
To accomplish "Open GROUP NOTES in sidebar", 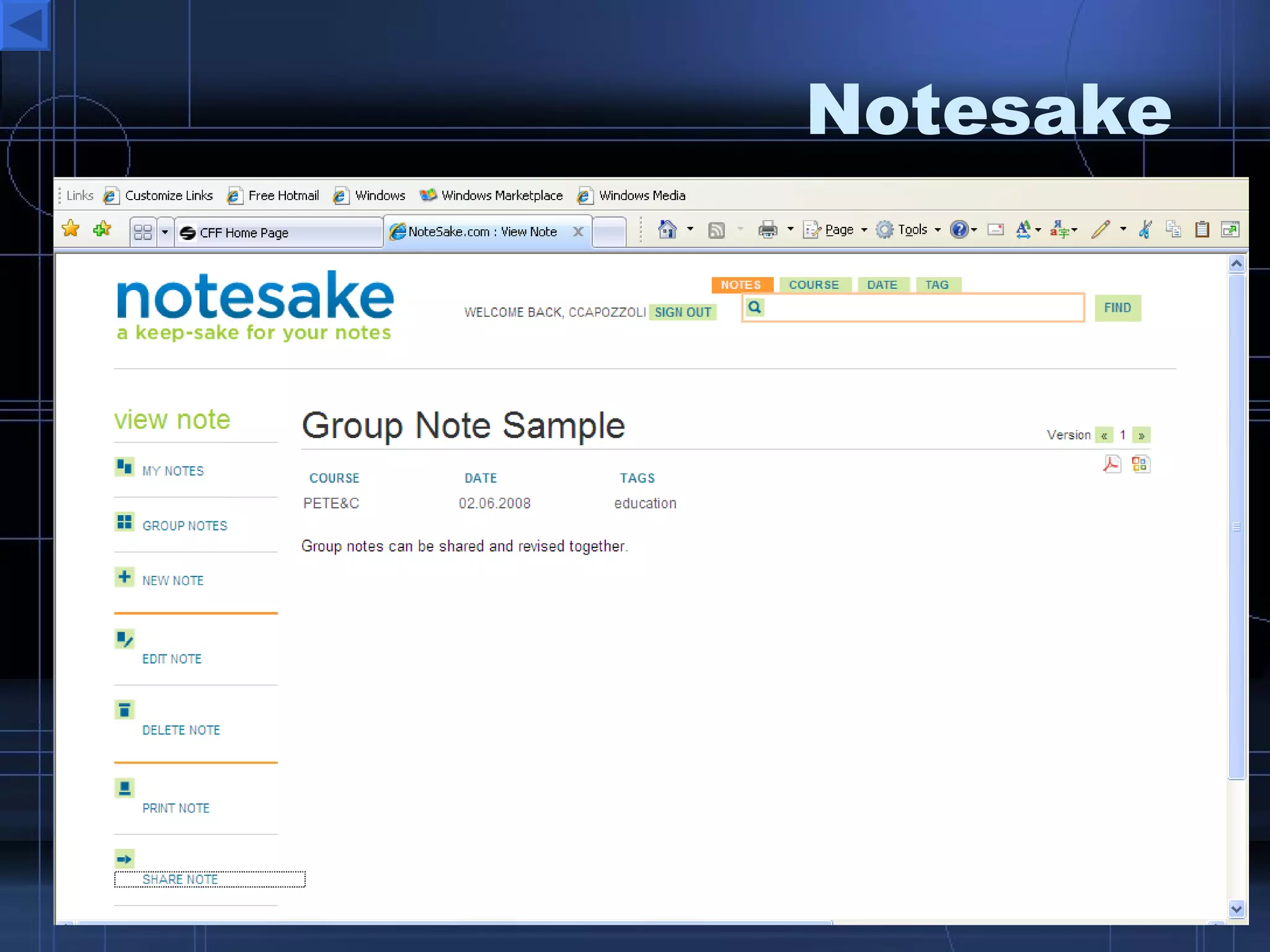I will (185, 526).
